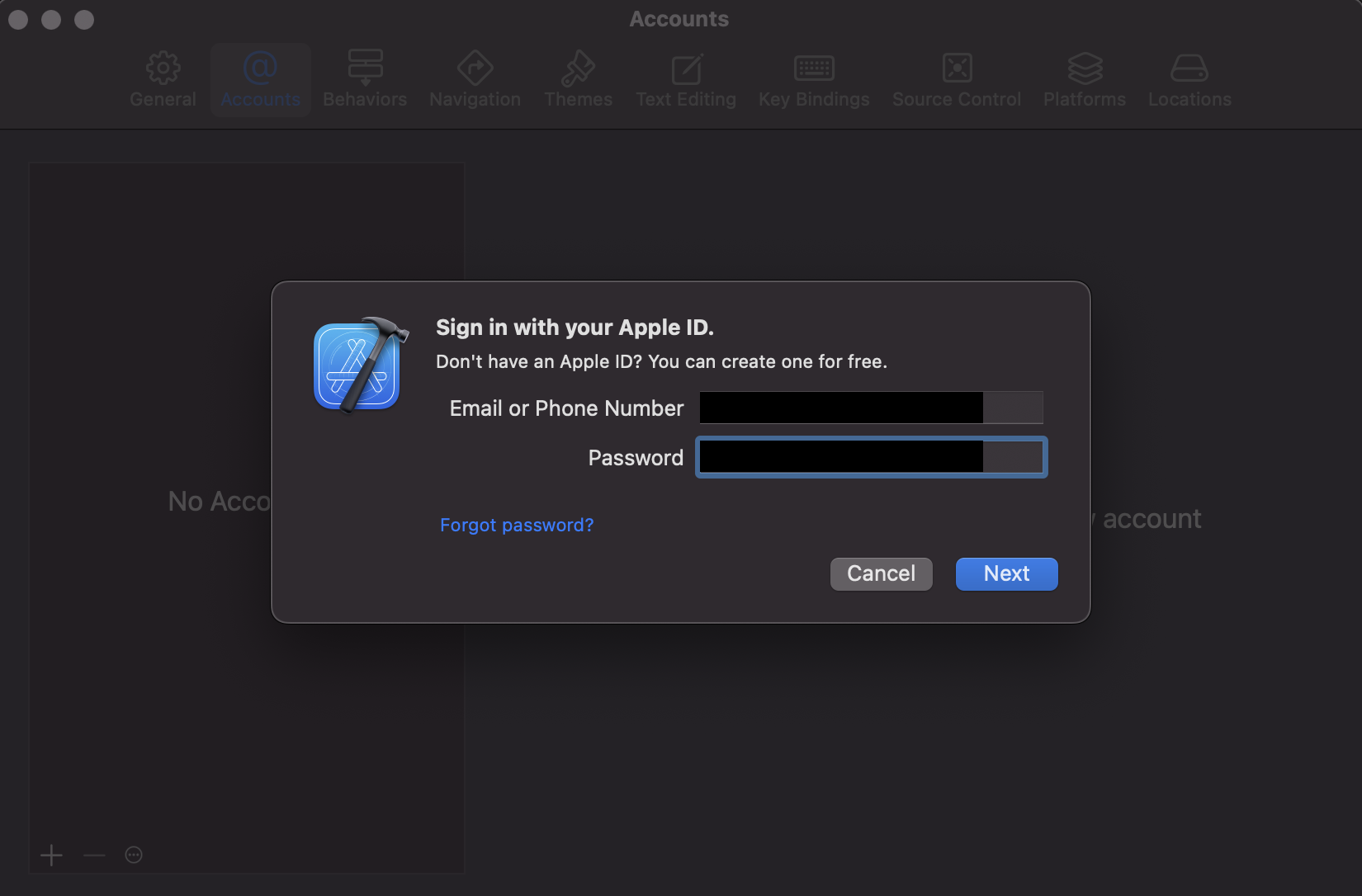Viewport: 1362px width, 896px height.
Task: Click the Xcode hammer app icon
Action: (x=360, y=364)
